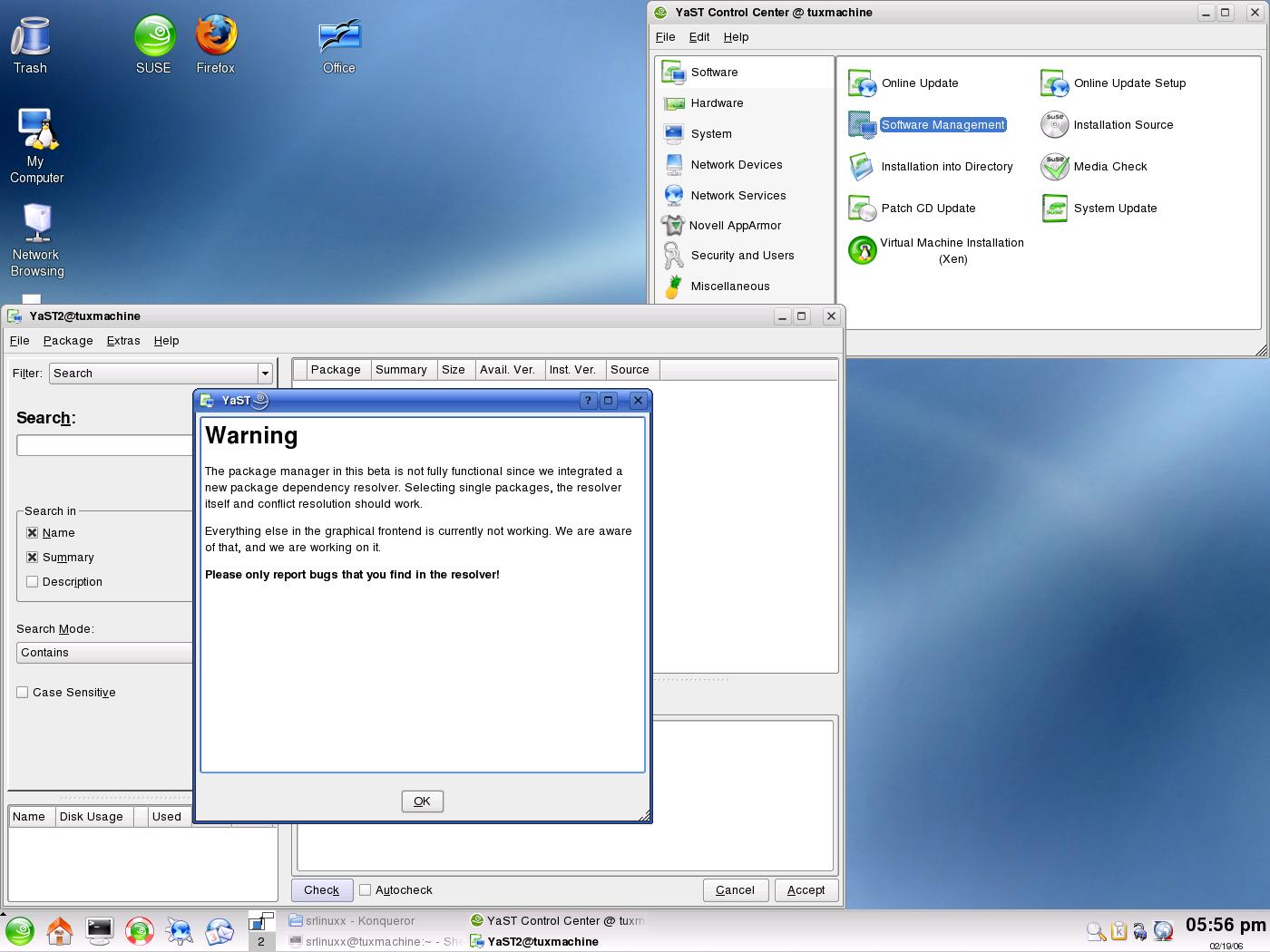Open the Edit menu in YaST Control Center

click(x=699, y=37)
